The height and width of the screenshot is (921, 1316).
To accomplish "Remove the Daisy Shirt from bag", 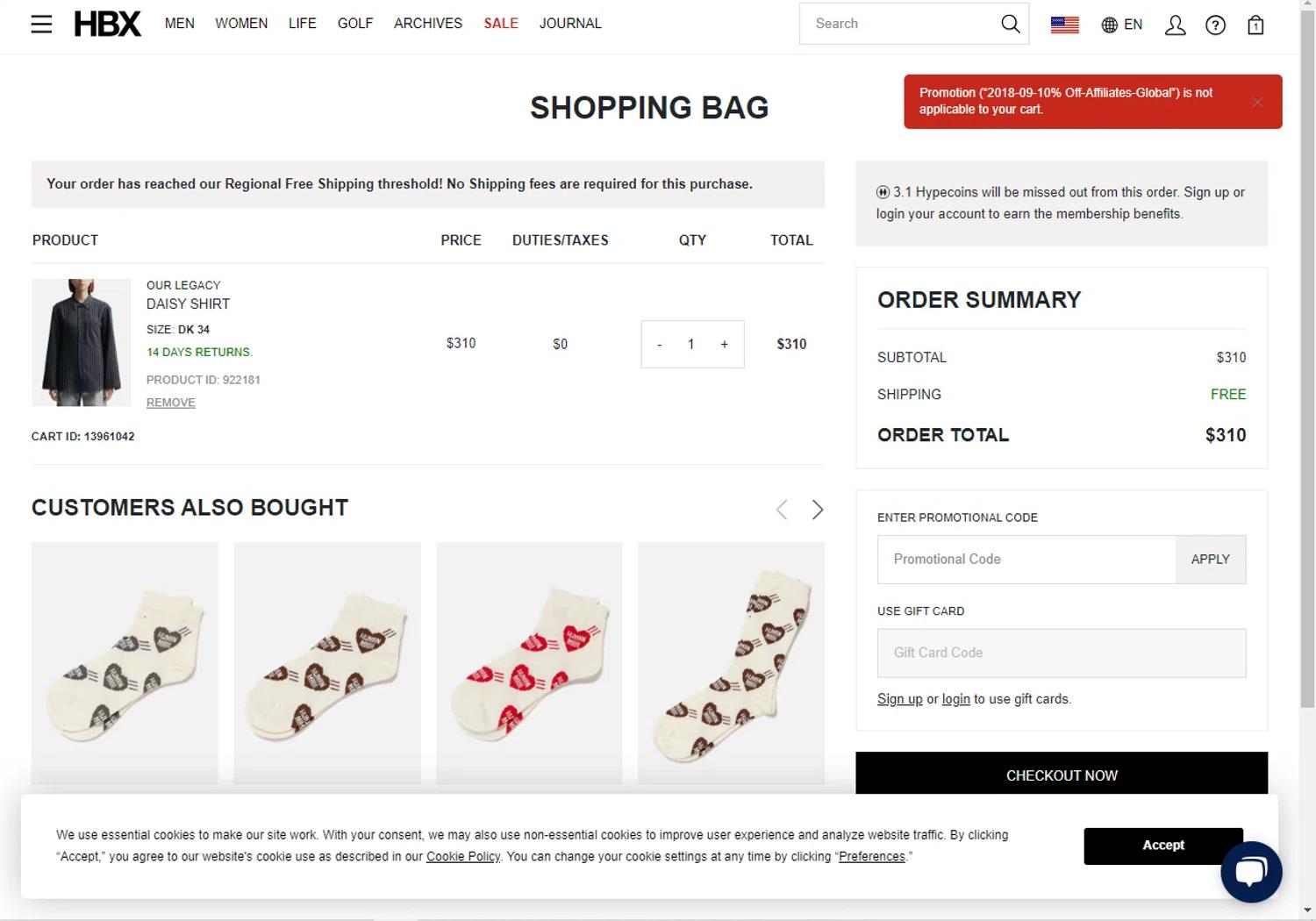I will pos(171,403).
